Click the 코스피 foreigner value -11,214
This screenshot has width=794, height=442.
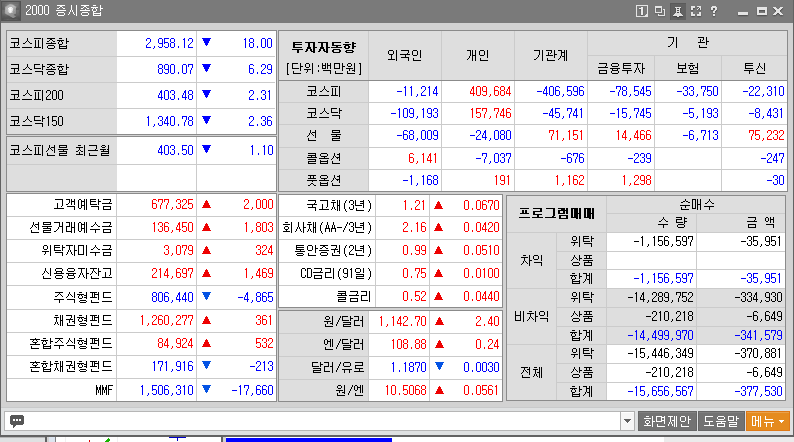(417, 92)
